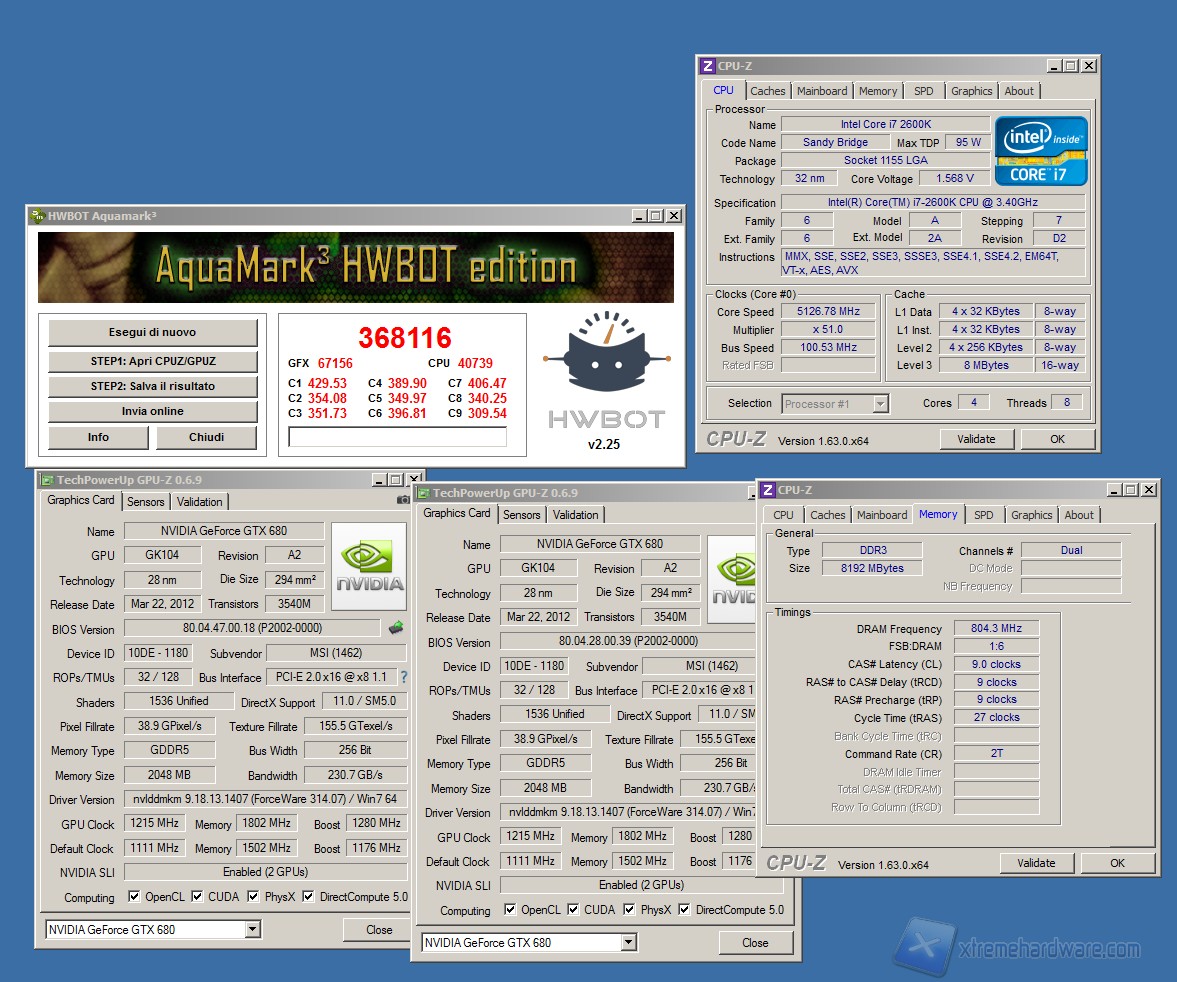Click the BIOS save chip icon in left GPU-Z
The height and width of the screenshot is (982, 1177).
[396, 629]
